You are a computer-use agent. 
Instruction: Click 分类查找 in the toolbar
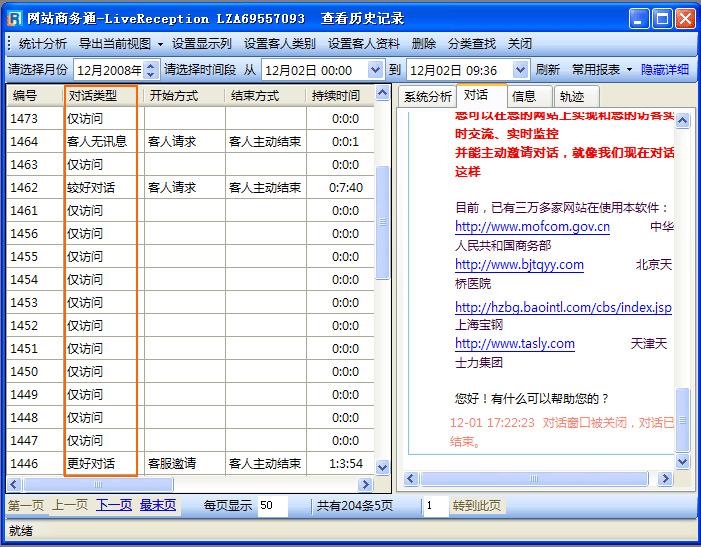click(x=471, y=44)
